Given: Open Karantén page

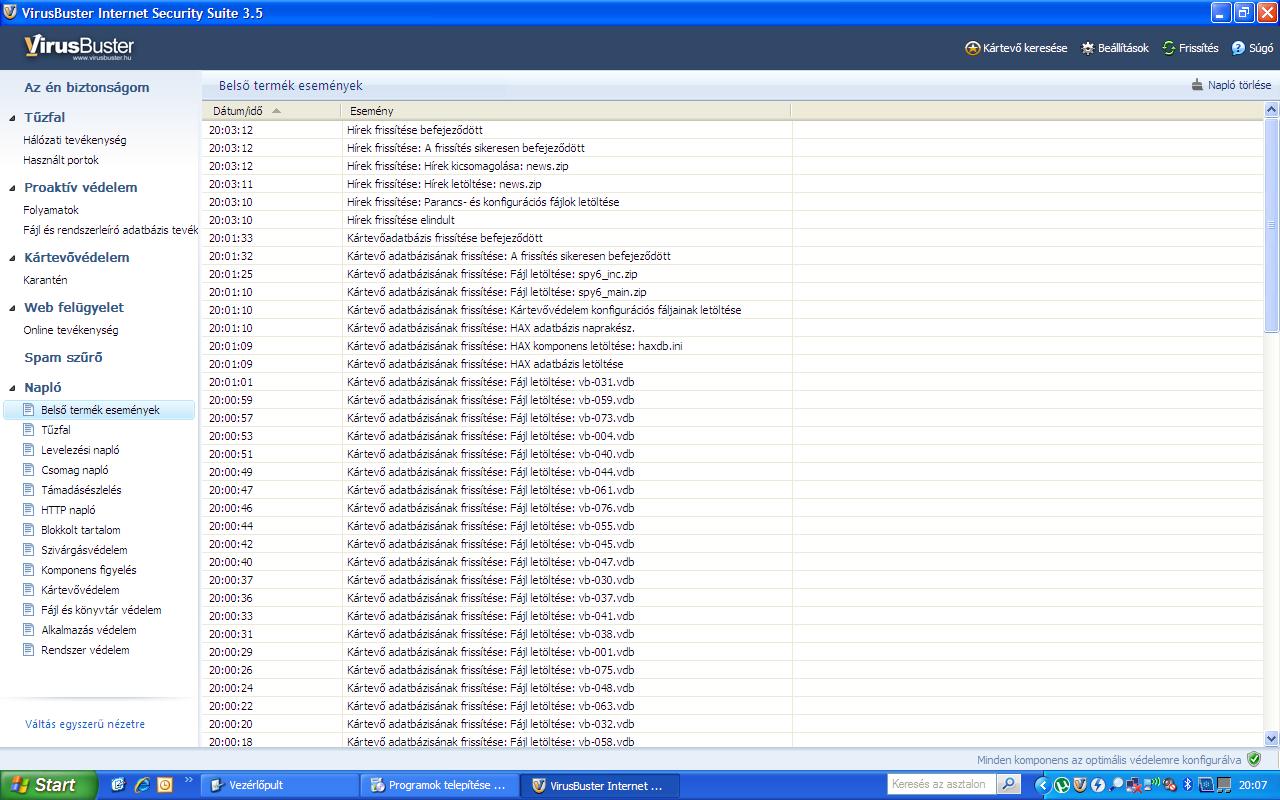Looking at the screenshot, I should (x=45, y=280).
